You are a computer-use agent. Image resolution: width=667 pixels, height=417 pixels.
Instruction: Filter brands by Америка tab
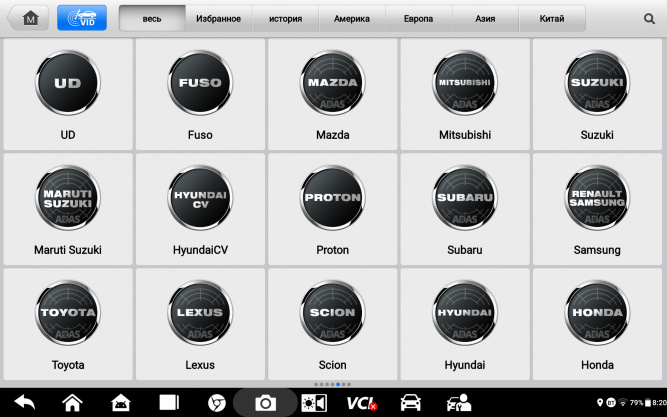(x=352, y=18)
